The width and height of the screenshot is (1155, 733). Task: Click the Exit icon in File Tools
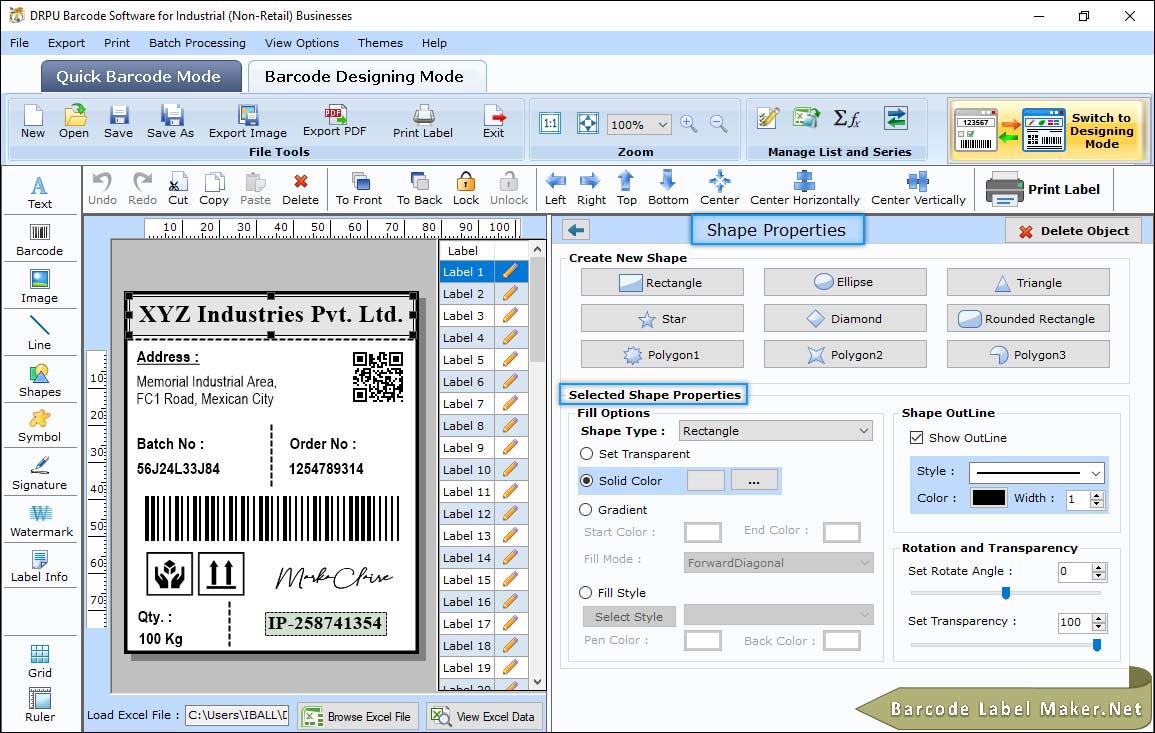(x=494, y=122)
